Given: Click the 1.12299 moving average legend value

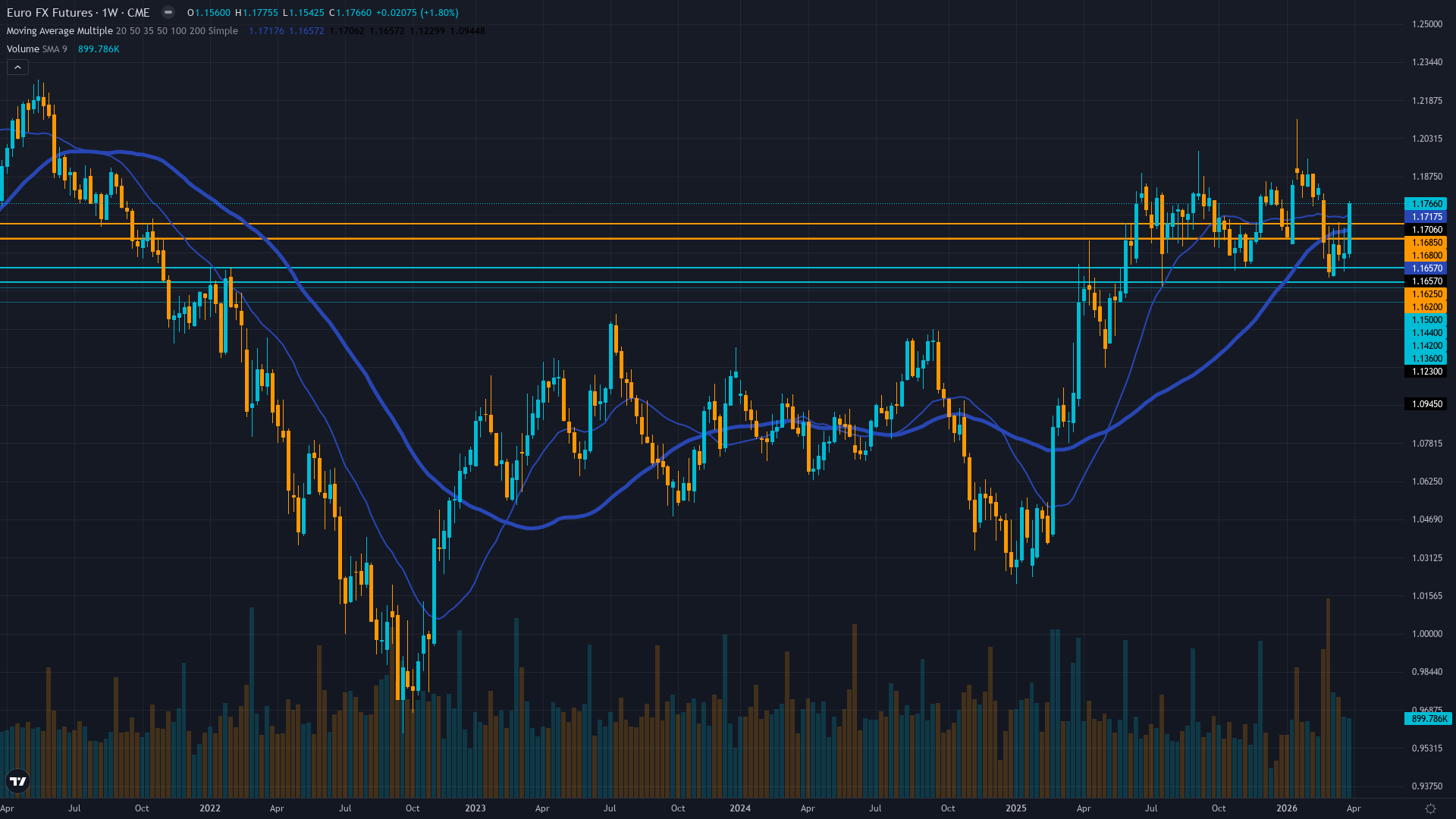Looking at the screenshot, I should [x=427, y=31].
